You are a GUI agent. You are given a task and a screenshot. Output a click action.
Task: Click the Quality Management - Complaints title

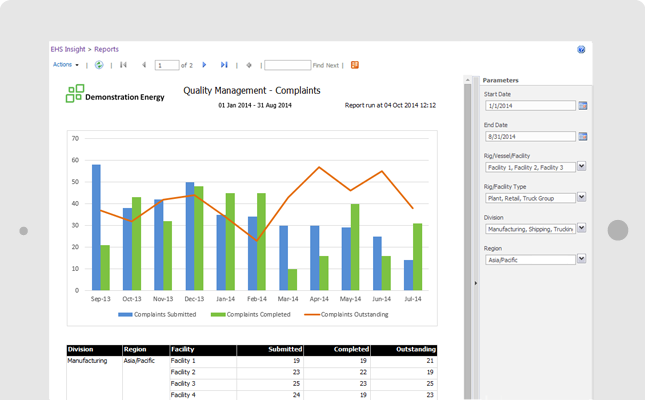point(252,91)
